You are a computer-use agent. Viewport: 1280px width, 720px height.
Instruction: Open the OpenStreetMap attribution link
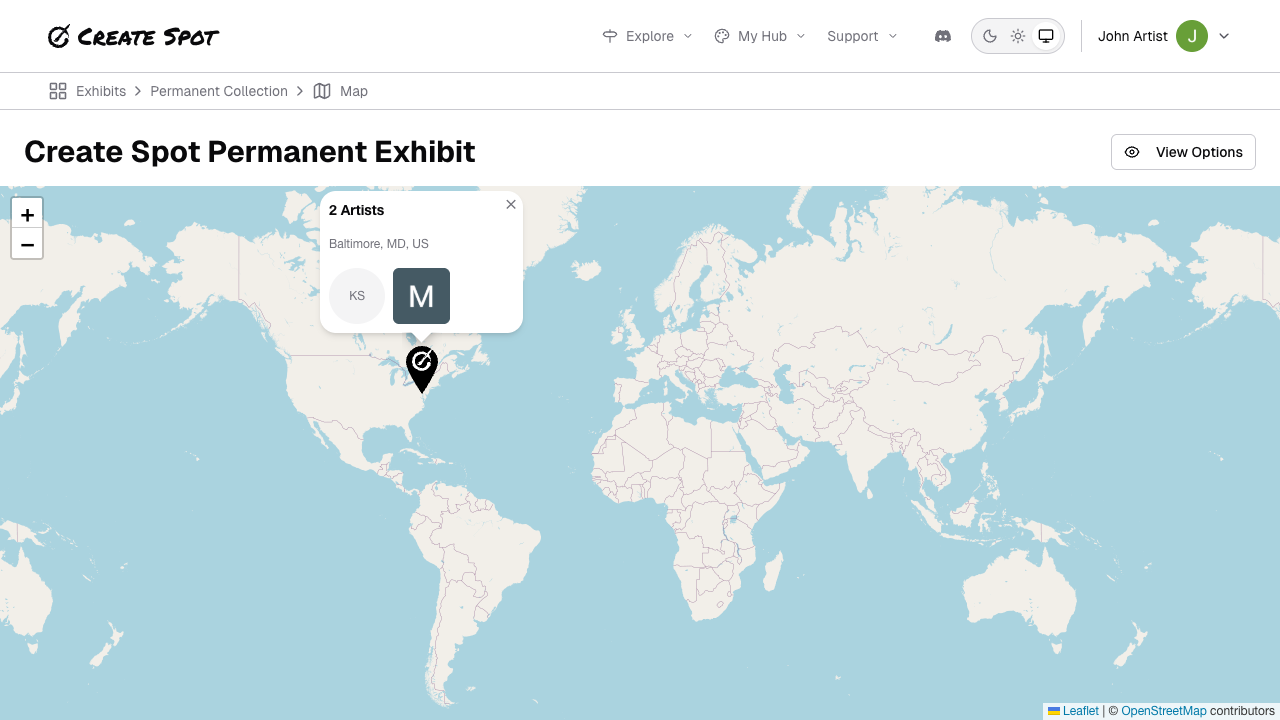tap(1164, 710)
